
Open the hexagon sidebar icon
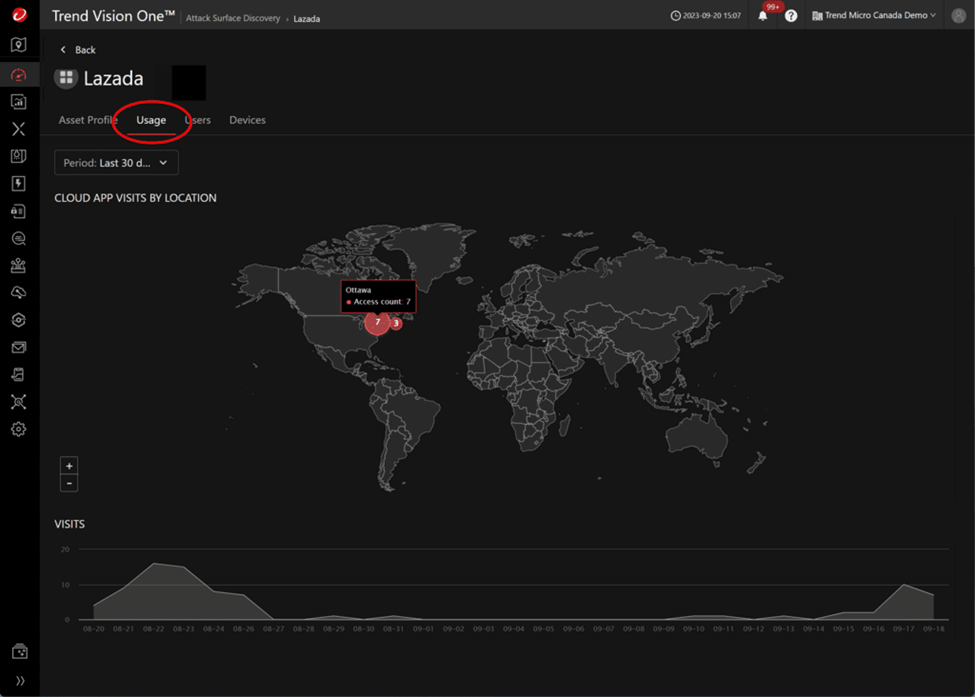click(x=19, y=320)
